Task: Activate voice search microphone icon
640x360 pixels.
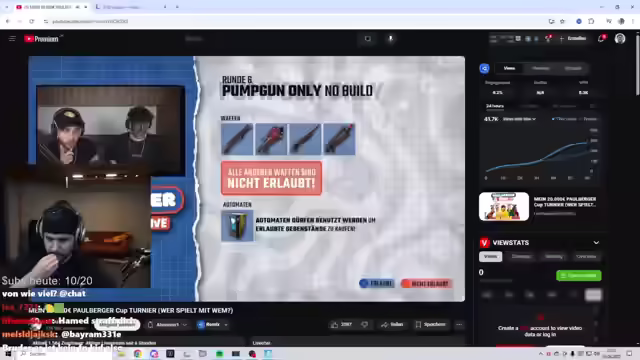Action: pos(391,39)
